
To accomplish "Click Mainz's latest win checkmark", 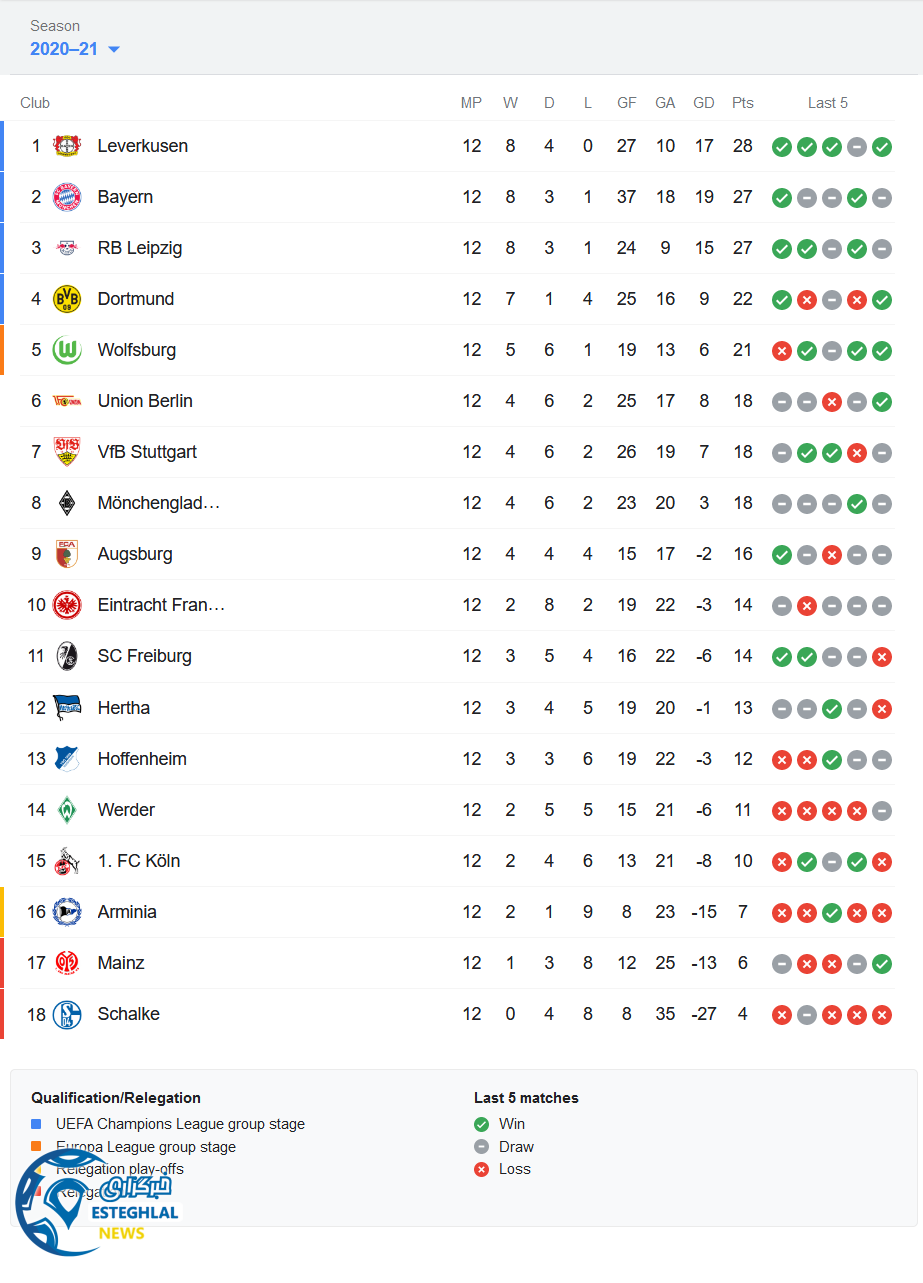I will pos(882,964).
